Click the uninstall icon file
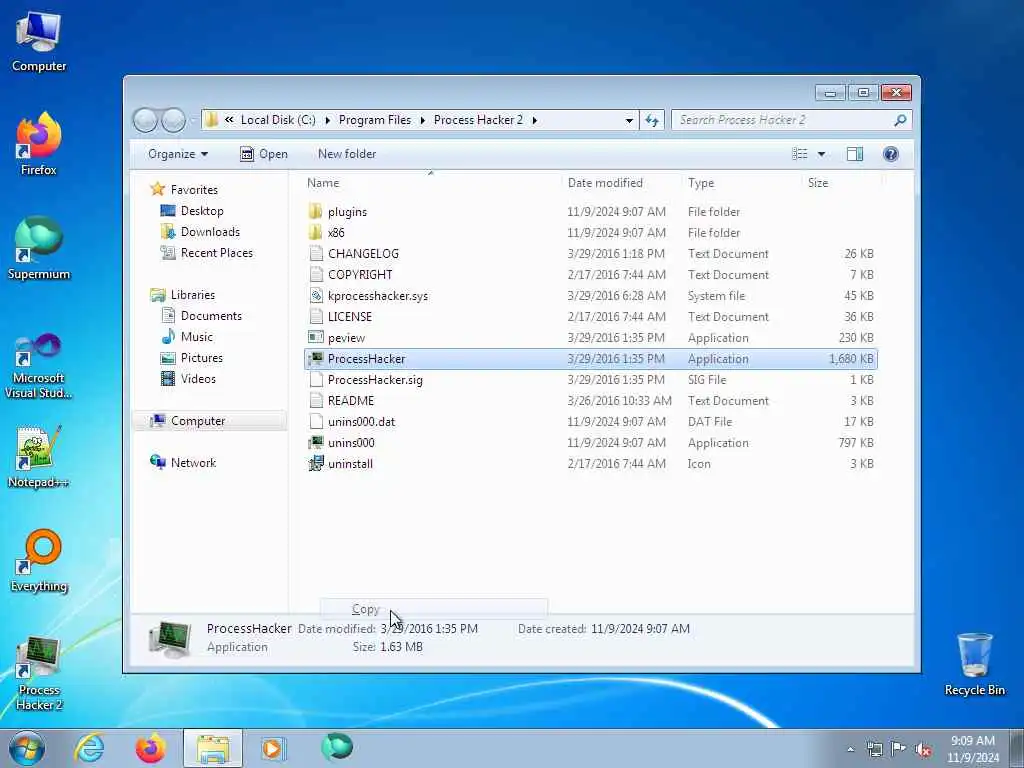1024x768 pixels. click(316, 464)
